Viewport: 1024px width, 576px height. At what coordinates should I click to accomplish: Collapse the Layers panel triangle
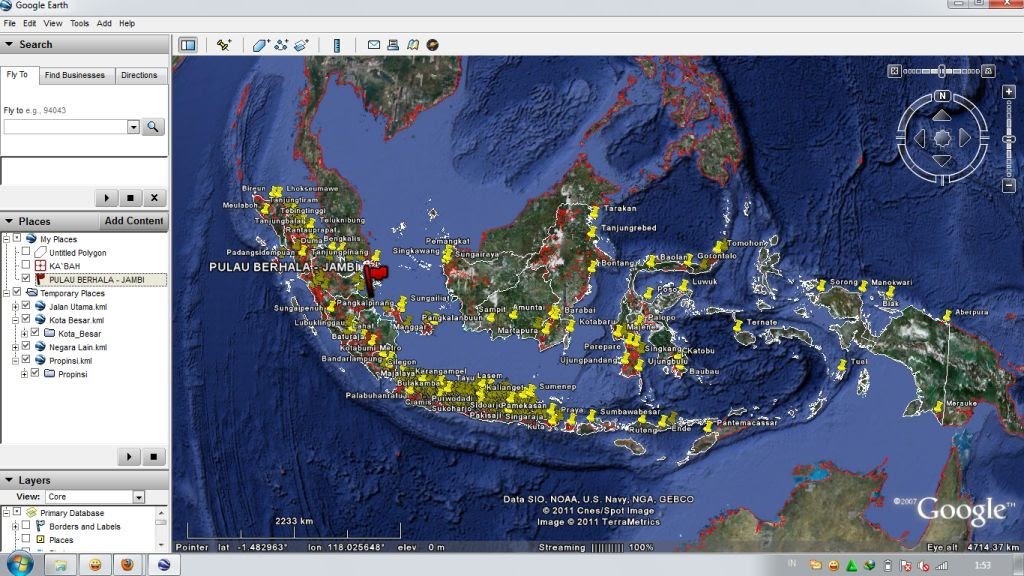(9, 480)
